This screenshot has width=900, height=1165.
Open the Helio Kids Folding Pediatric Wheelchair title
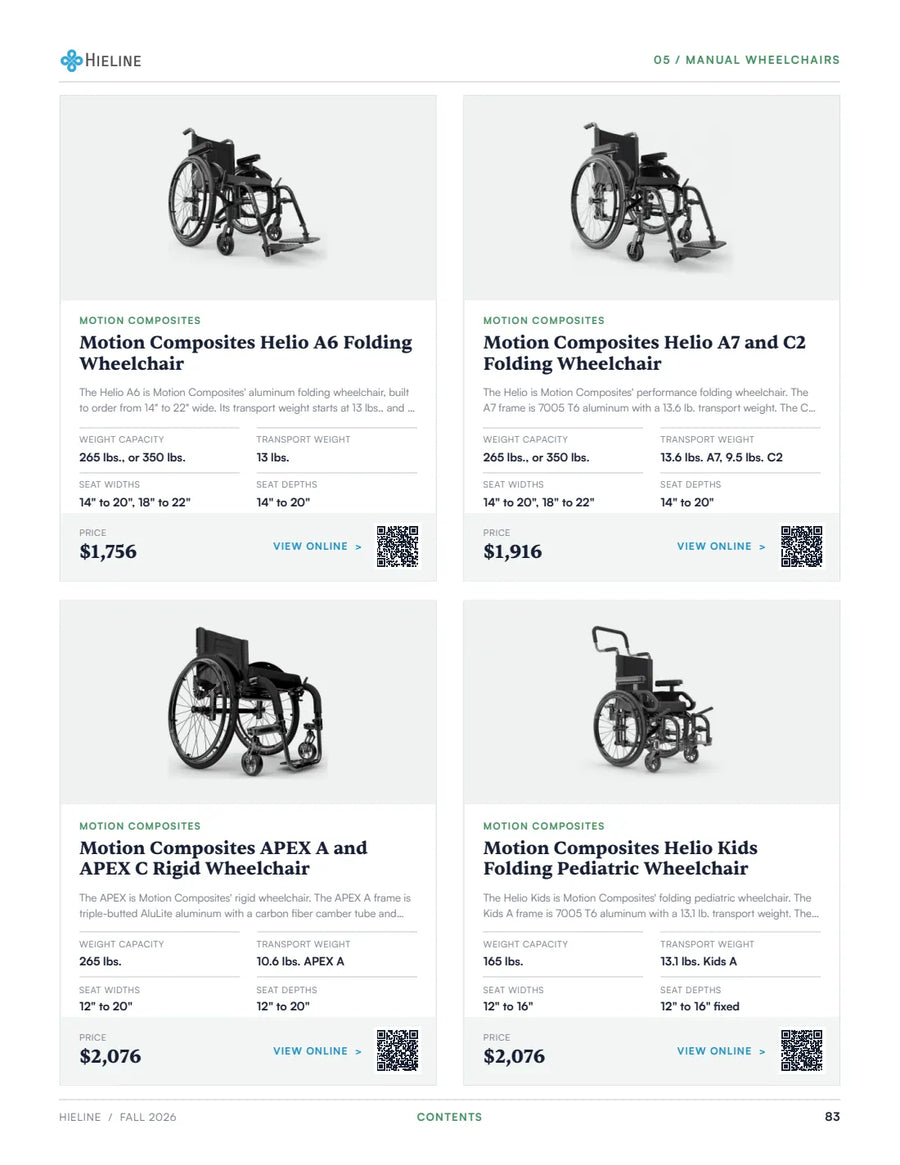[621, 858]
